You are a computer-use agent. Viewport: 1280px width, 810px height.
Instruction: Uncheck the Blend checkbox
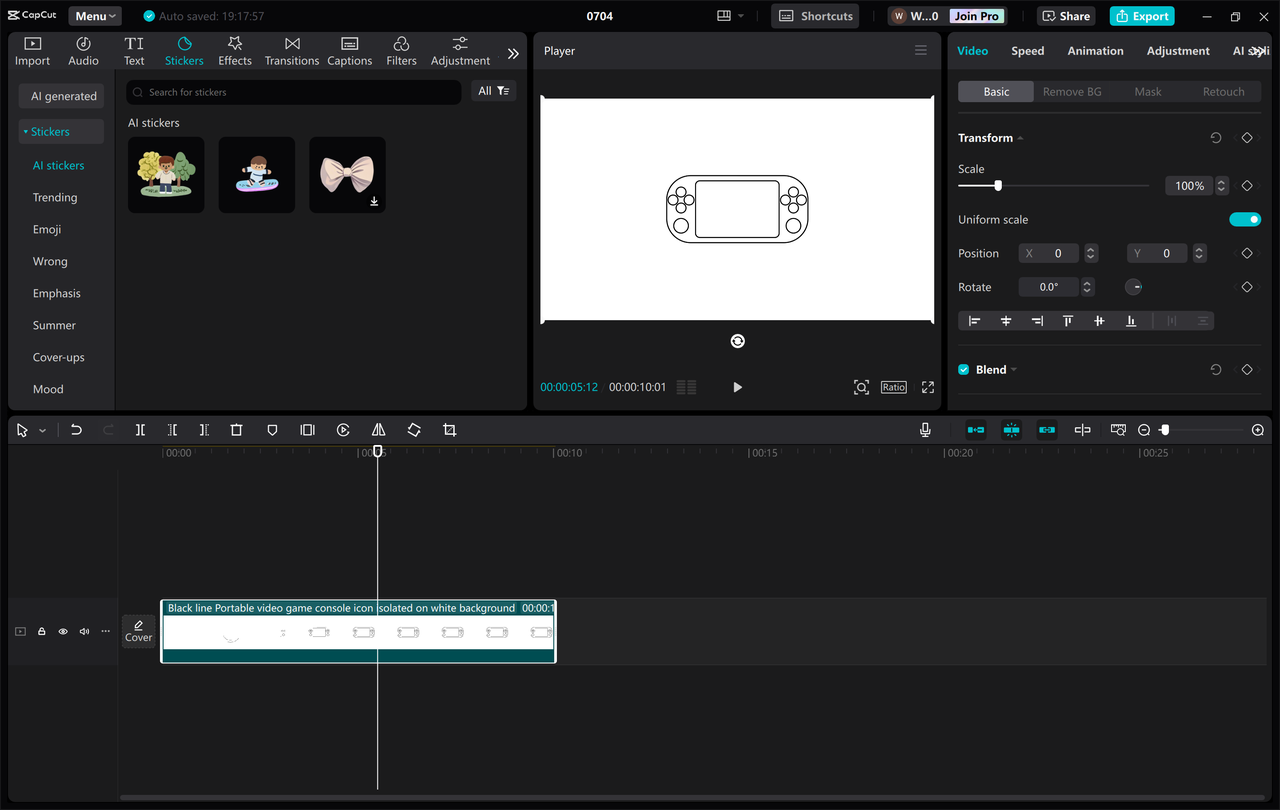(964, 369)
